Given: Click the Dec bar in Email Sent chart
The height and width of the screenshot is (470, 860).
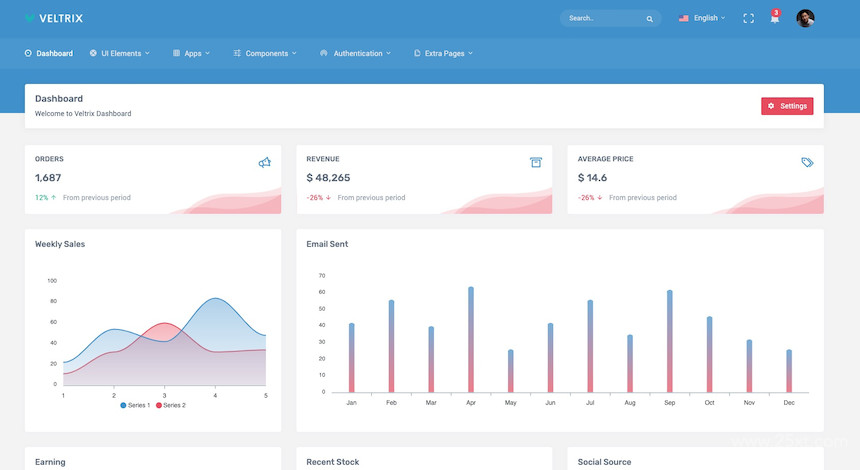Looking at the screenshot, I should [789, 371].
